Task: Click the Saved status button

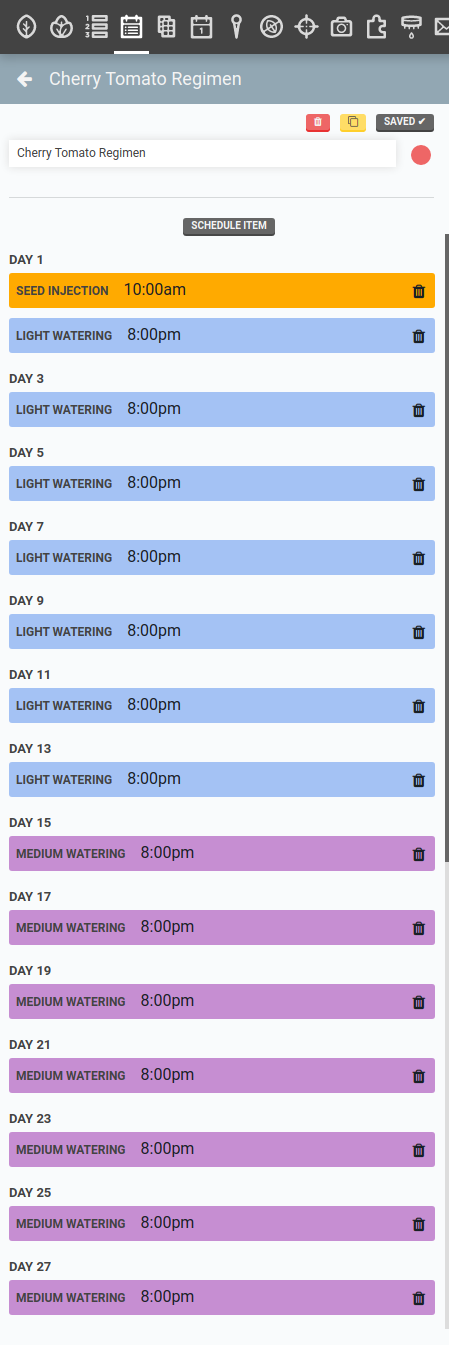Action: (405, 122)
